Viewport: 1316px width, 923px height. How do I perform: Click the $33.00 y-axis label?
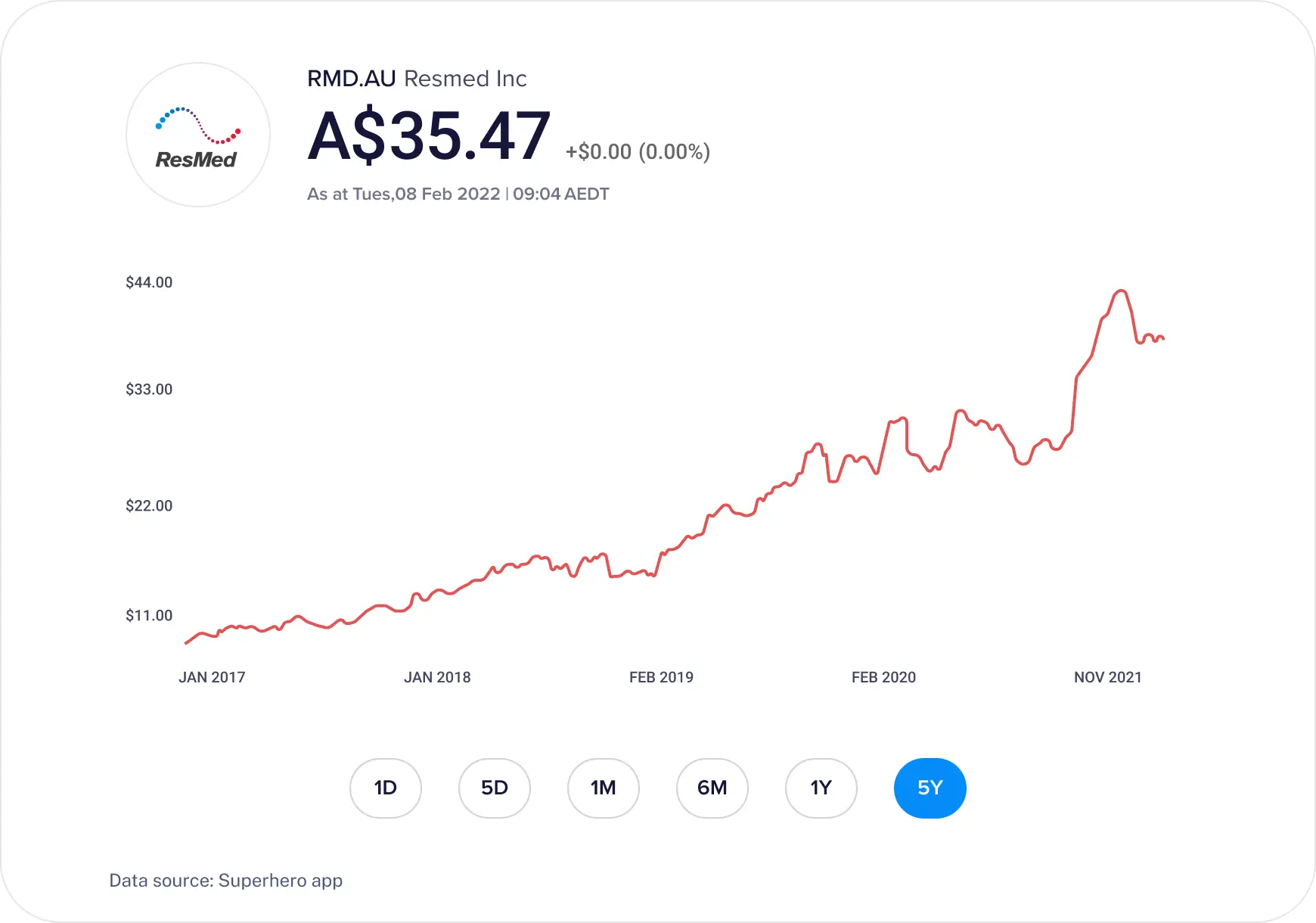(149, 389)
